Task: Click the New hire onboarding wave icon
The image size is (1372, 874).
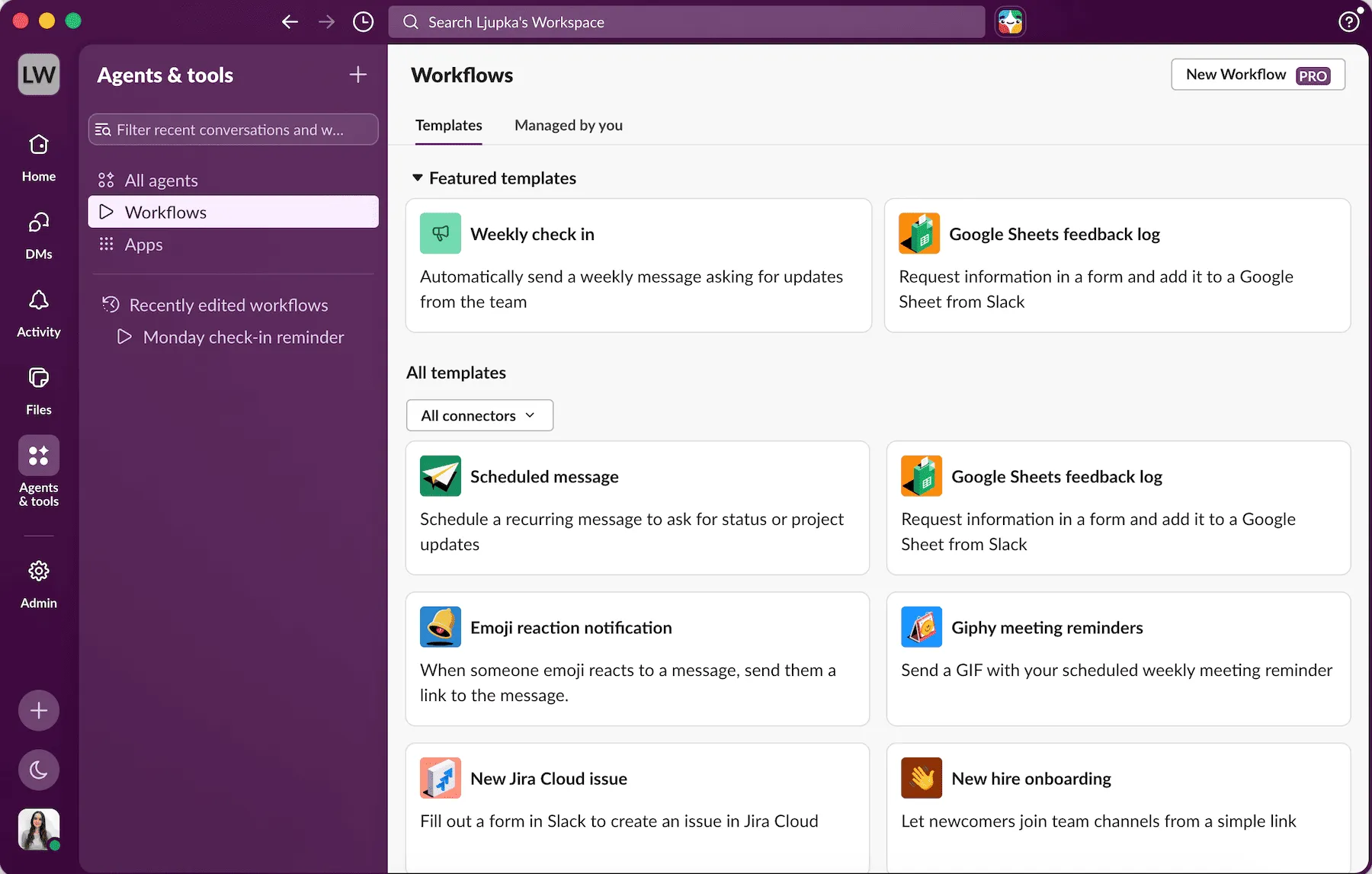Action: [x=922, y=777]
